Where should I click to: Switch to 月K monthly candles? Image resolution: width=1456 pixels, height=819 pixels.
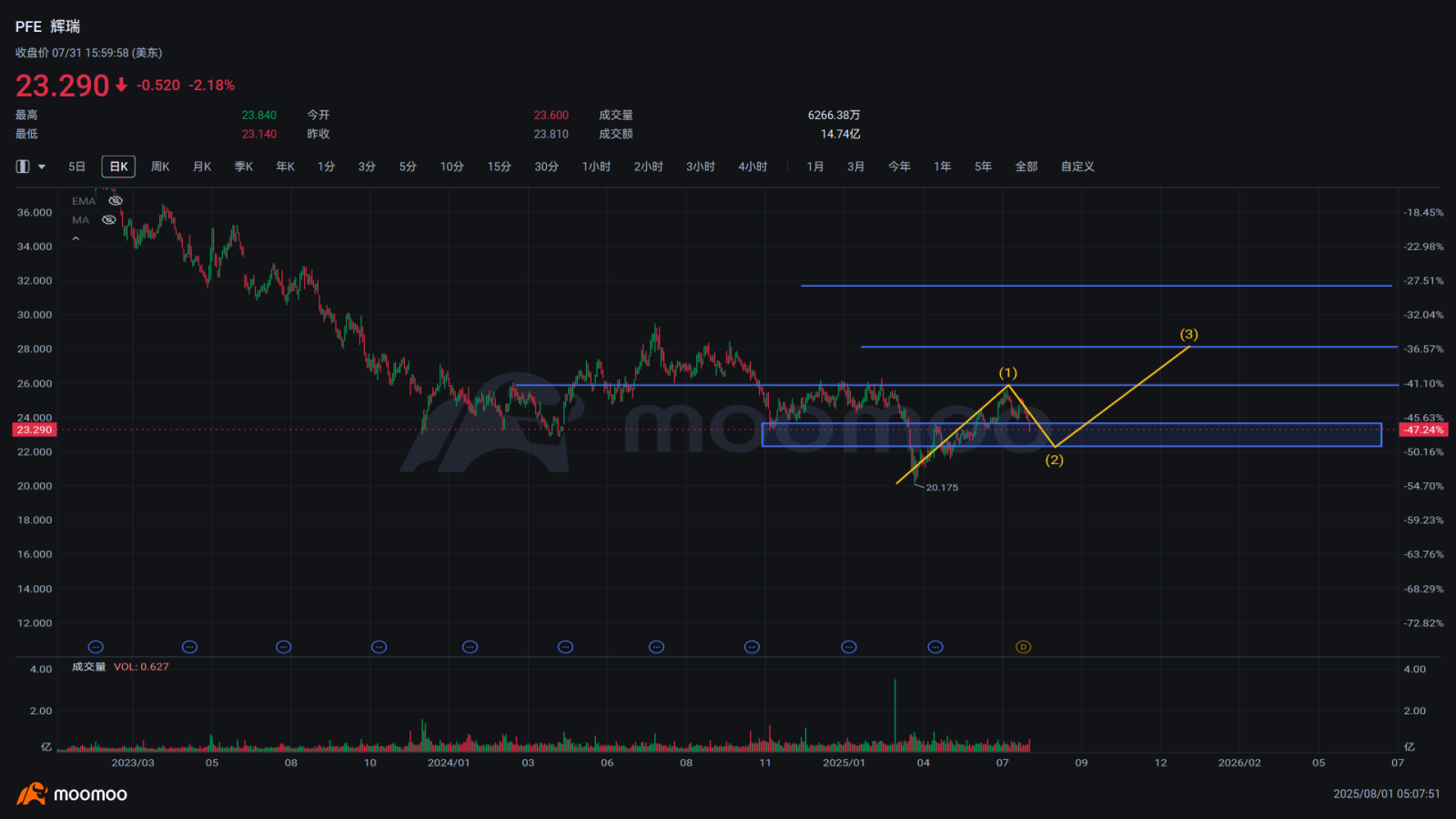point(202,167)
